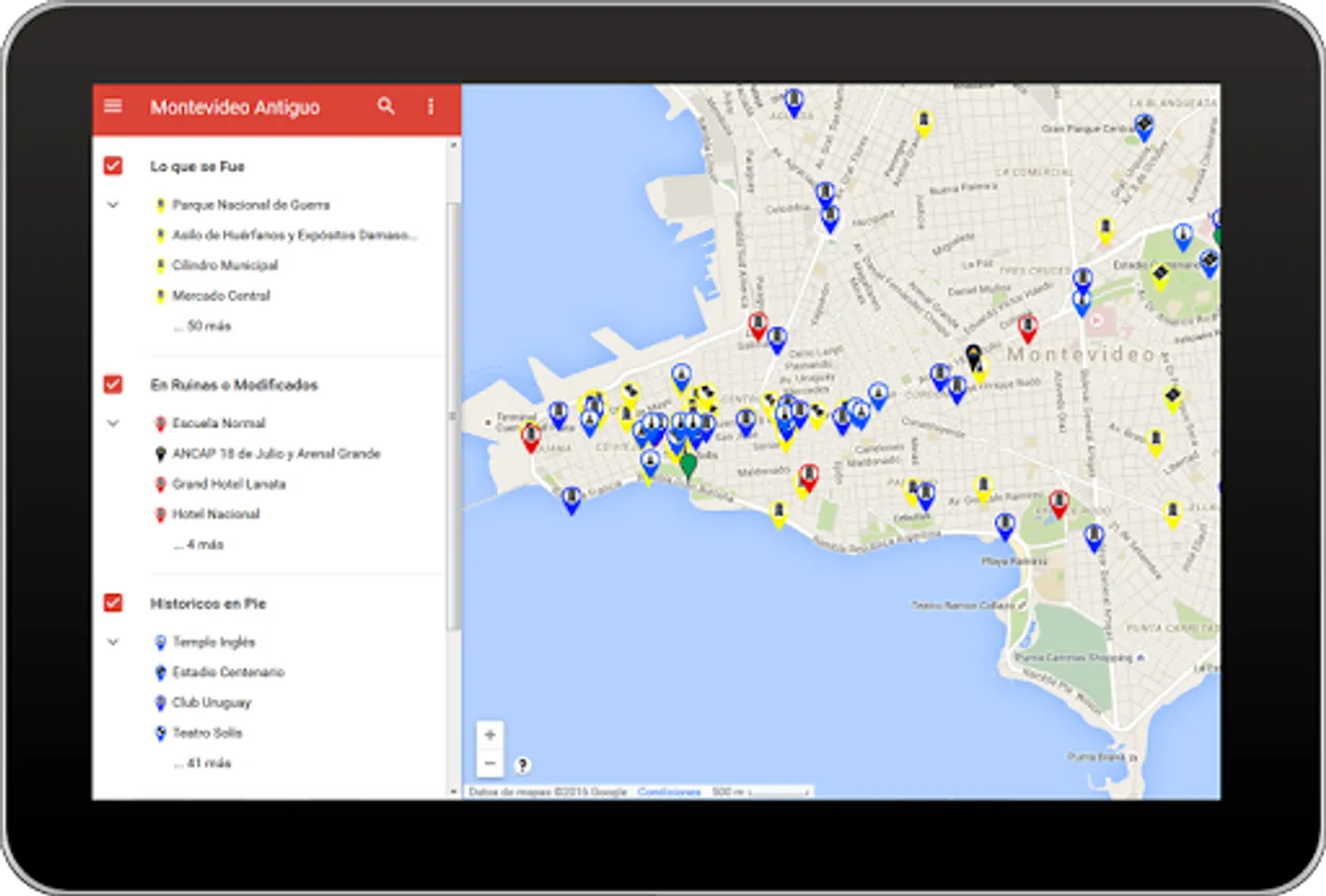Select Parque Nacional de Guerra
Image resolution: width=1326 pixels, height=896 pixels.
pyautogui.click(x=251, y=205)
